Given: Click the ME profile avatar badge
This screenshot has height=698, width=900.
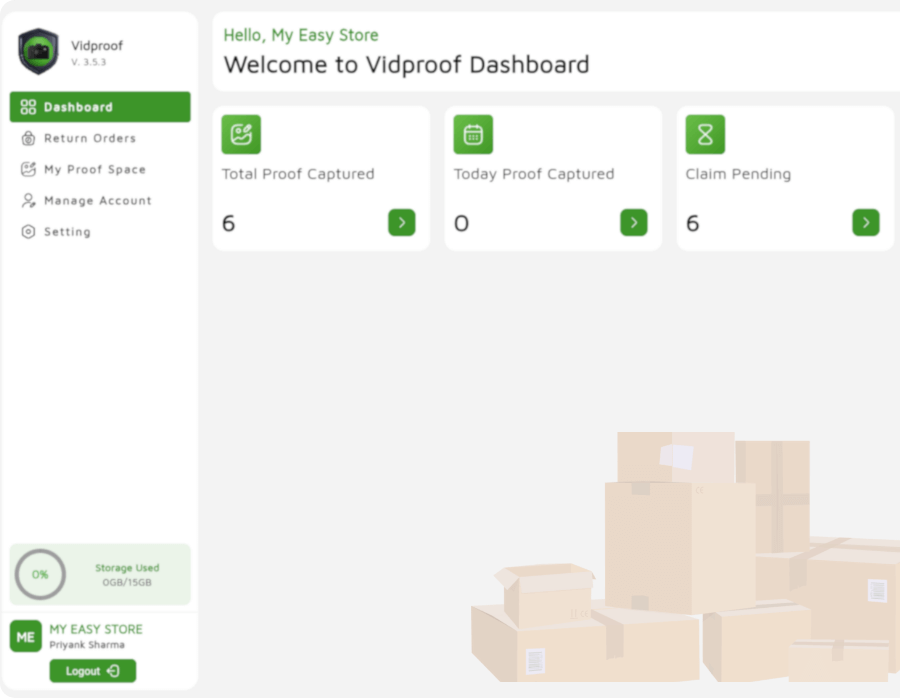Looking at the screenshot, I should click(26, 636).
